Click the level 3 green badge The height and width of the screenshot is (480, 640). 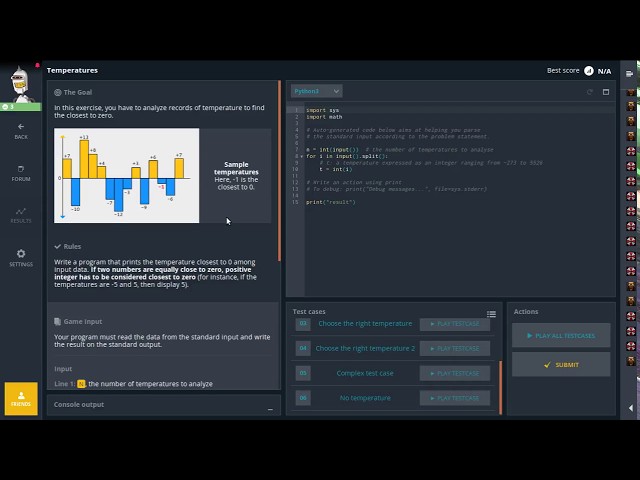(20, 107)
